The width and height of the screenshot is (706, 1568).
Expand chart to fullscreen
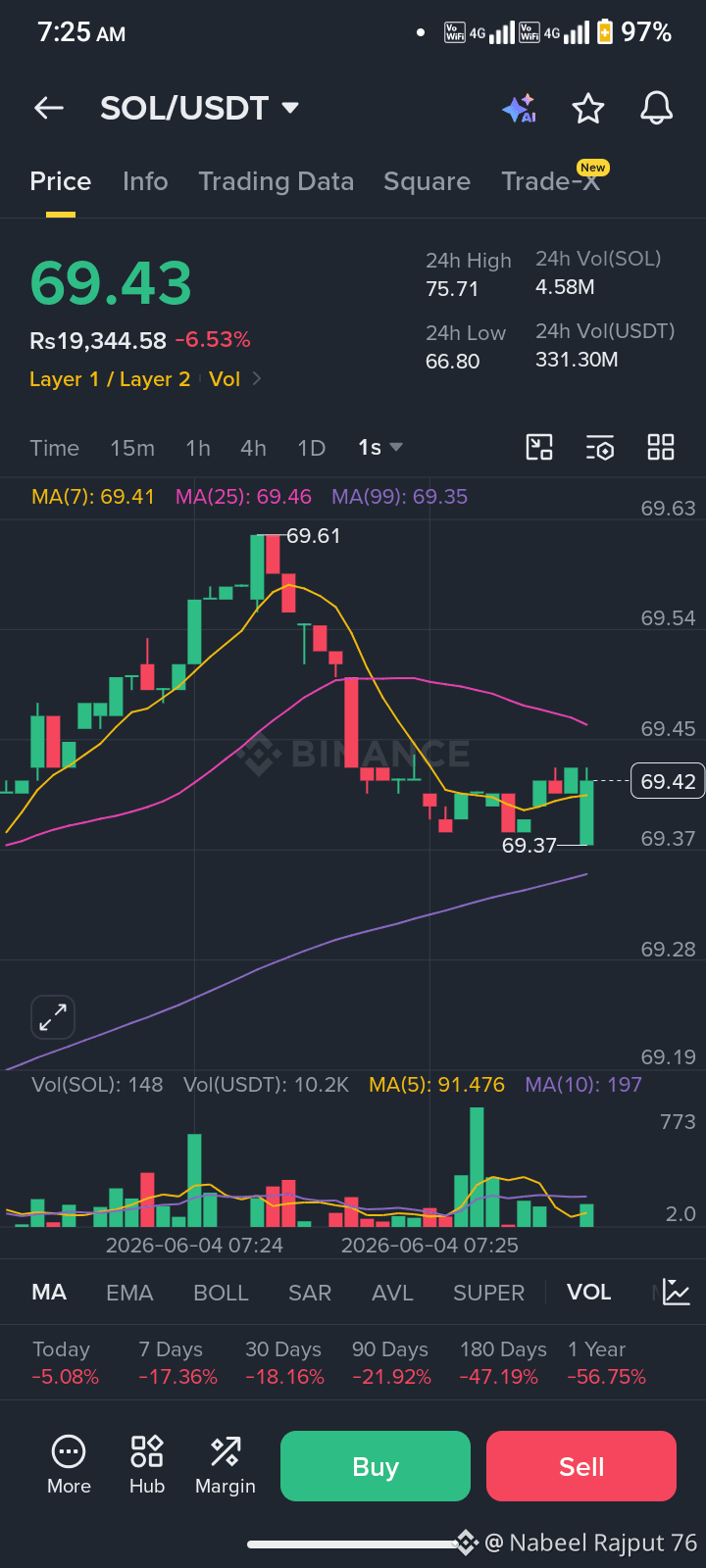click(53, 1017)
